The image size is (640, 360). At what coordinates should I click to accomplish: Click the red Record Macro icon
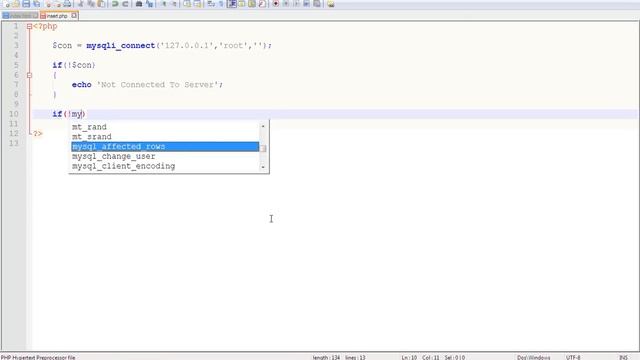(276, 4)
